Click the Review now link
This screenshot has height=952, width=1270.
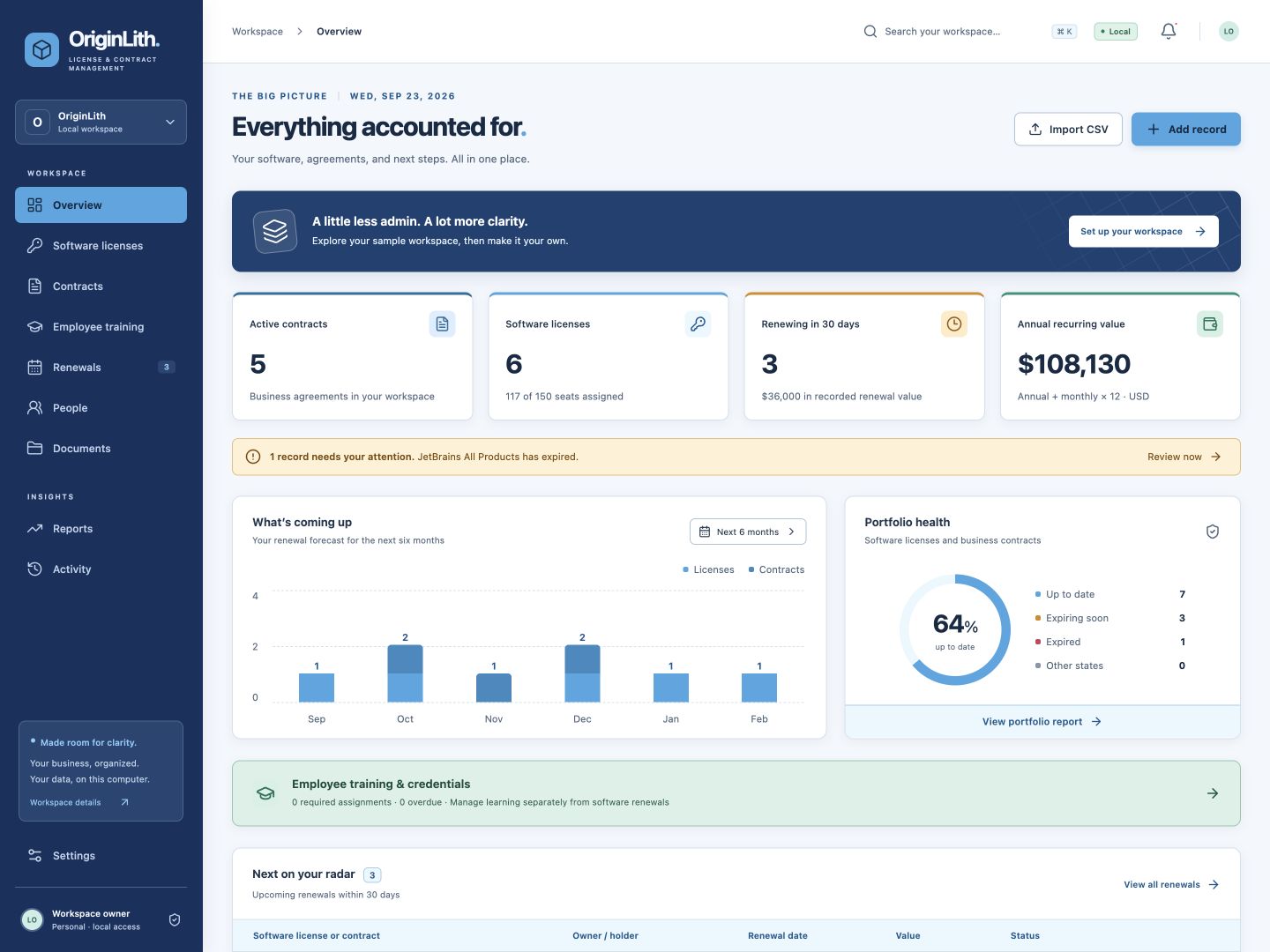(1184, 457)
